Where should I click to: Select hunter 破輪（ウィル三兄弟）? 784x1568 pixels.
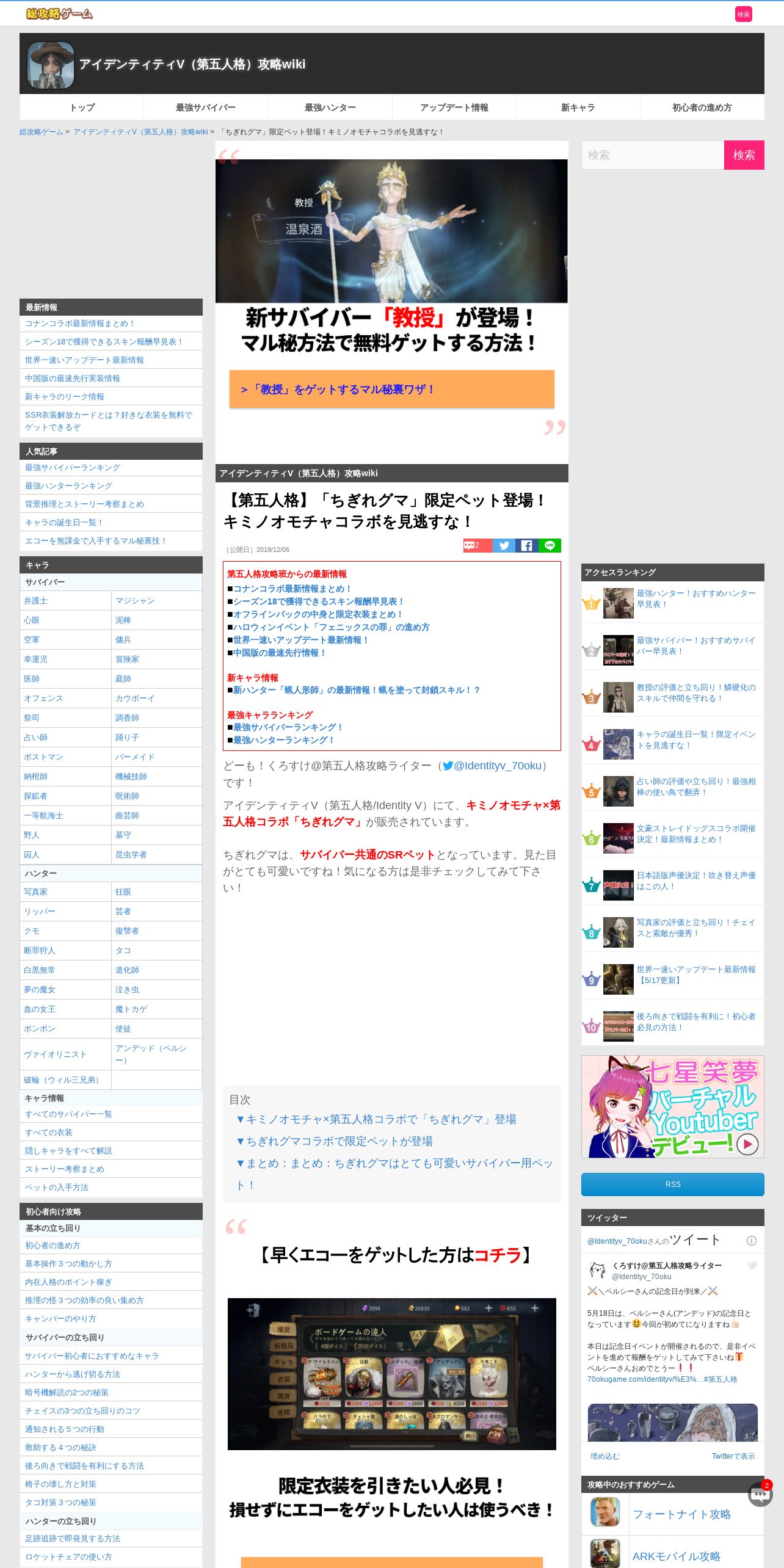pyautogui.click(x=63, y=1080)
